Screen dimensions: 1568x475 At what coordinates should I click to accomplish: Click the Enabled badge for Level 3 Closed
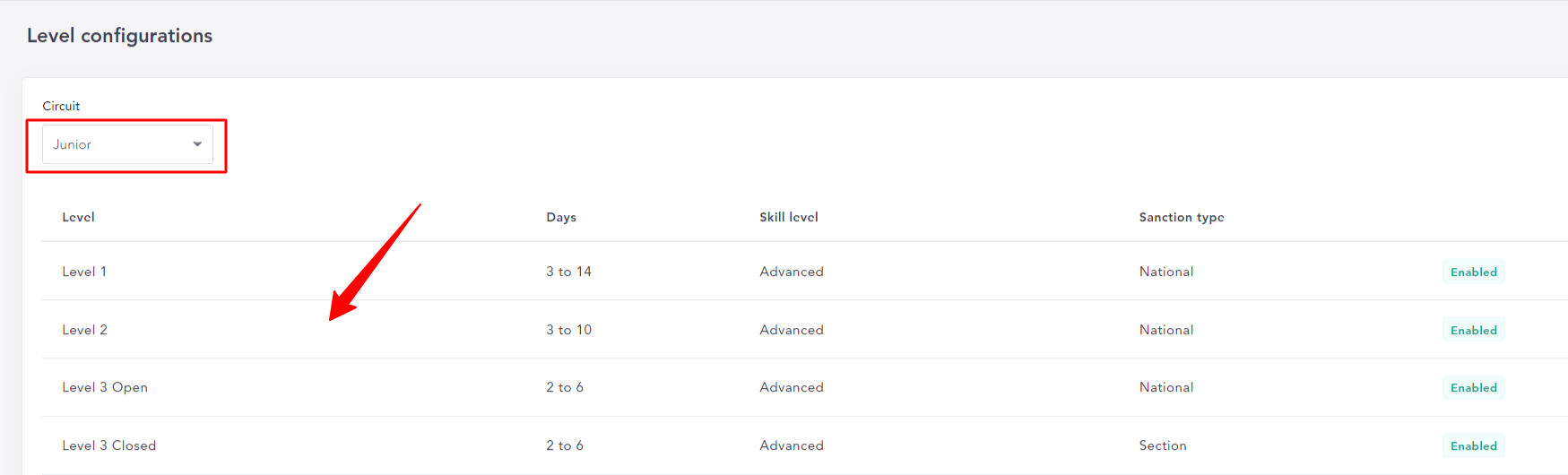(1473, 445)
